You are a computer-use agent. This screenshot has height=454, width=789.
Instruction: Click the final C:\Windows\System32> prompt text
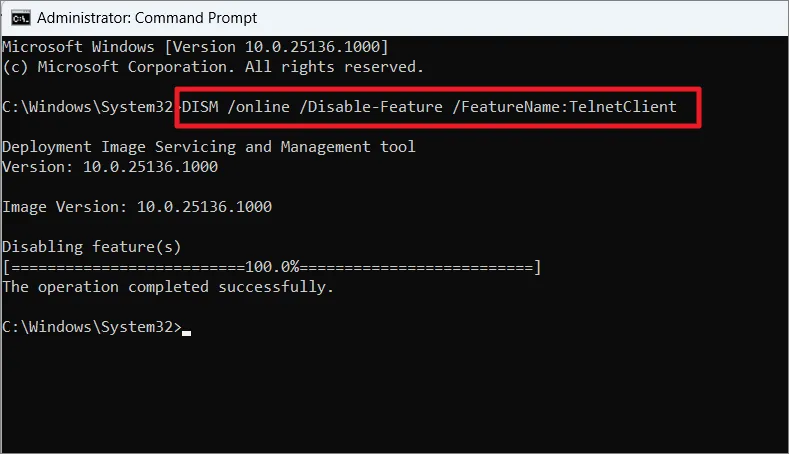(x=92, y=327)
